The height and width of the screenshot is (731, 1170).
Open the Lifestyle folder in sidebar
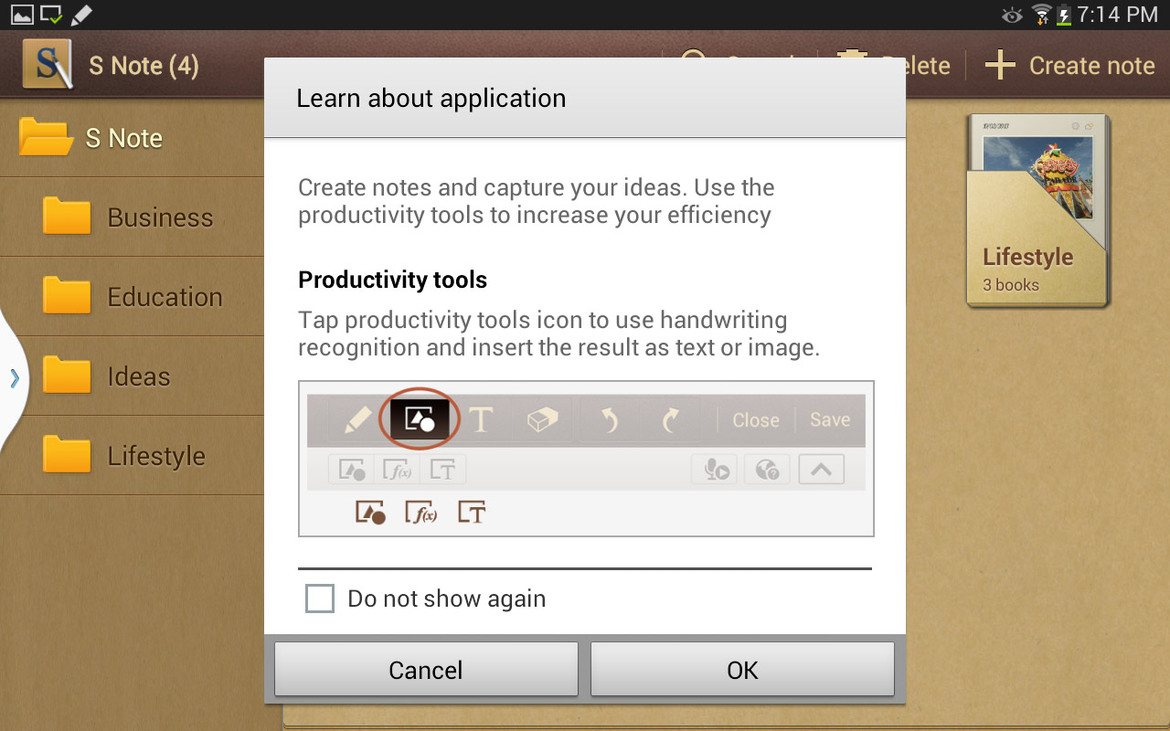coord(132,455)
